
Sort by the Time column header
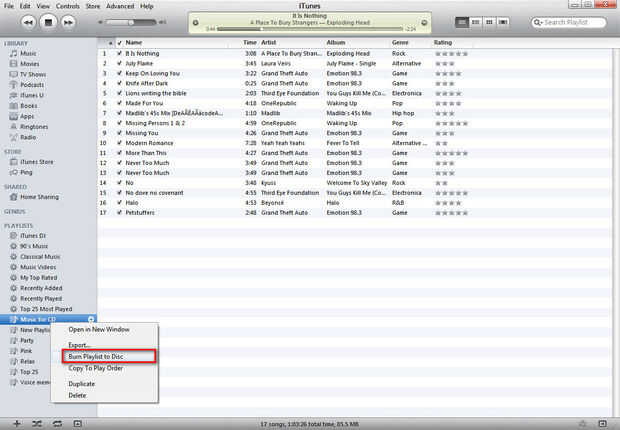click(x=250, y=43)
